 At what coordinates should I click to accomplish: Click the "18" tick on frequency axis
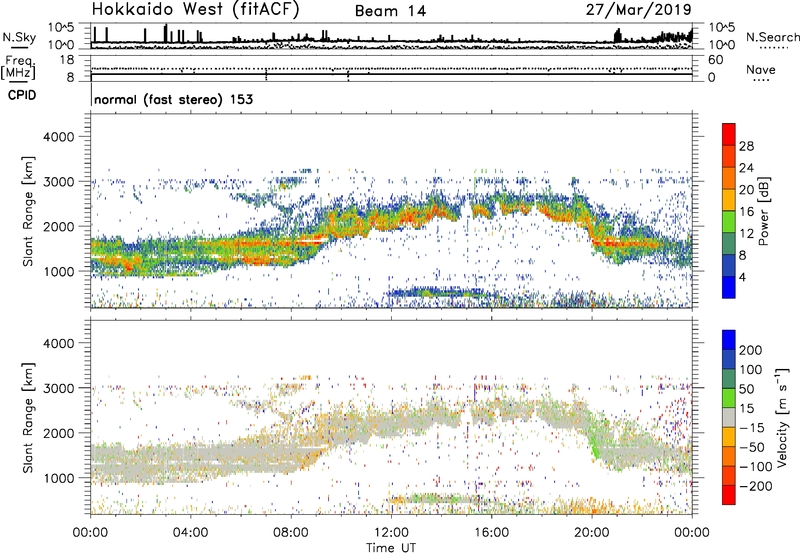67,60
